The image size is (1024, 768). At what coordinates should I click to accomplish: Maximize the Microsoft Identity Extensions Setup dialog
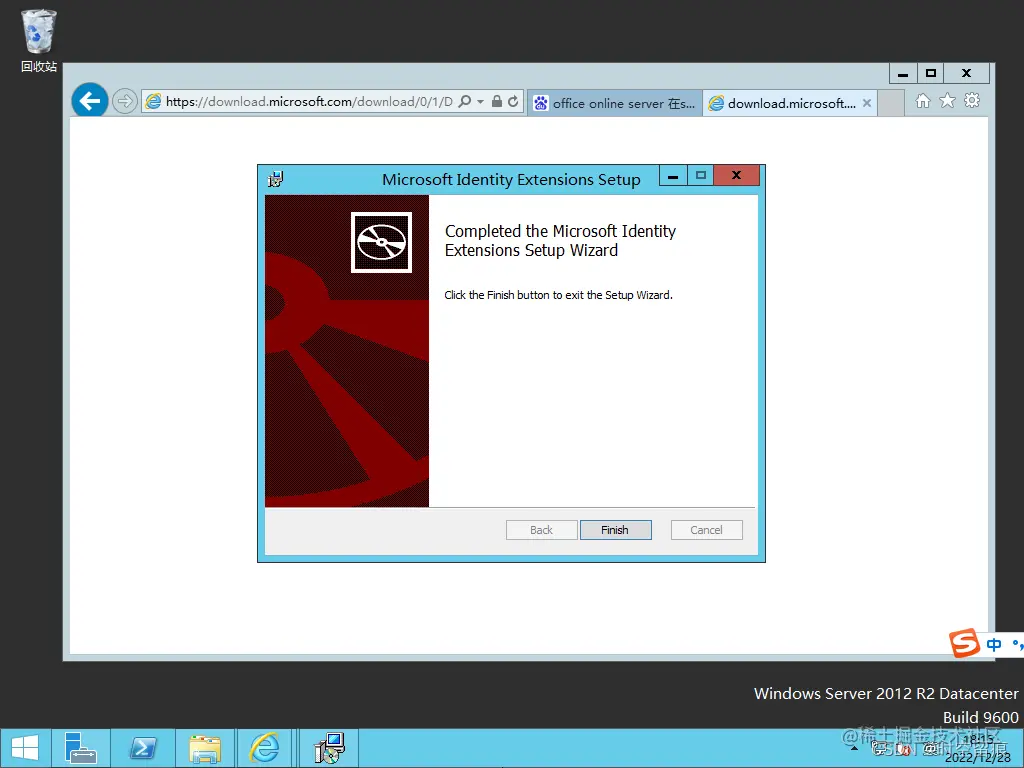pos(701,176)
